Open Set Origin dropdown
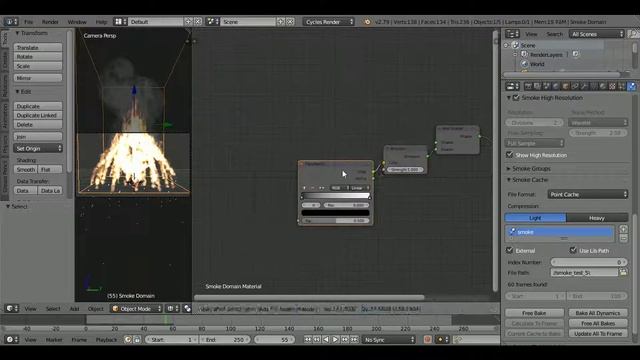This screenshot has width=640, height=360. coord(38,148)
